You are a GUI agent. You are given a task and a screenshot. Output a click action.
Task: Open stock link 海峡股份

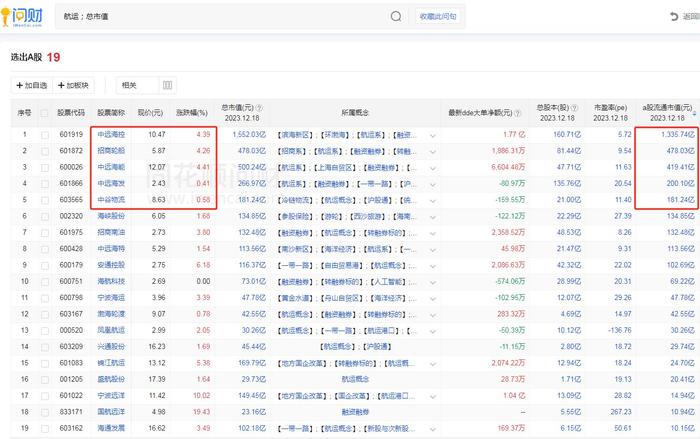point(111,216)
